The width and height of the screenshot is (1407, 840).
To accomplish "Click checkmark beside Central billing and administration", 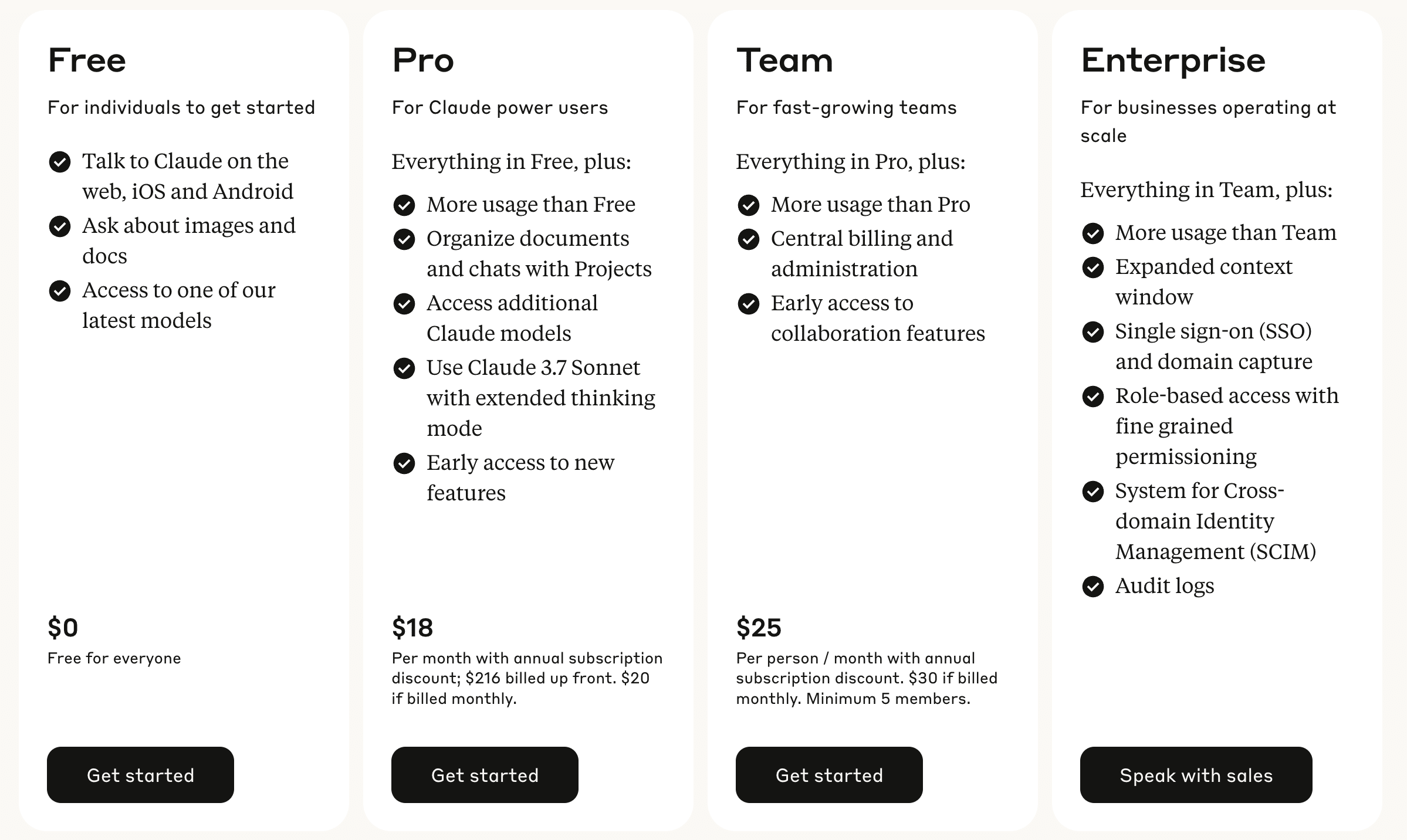I will point(749,239).
